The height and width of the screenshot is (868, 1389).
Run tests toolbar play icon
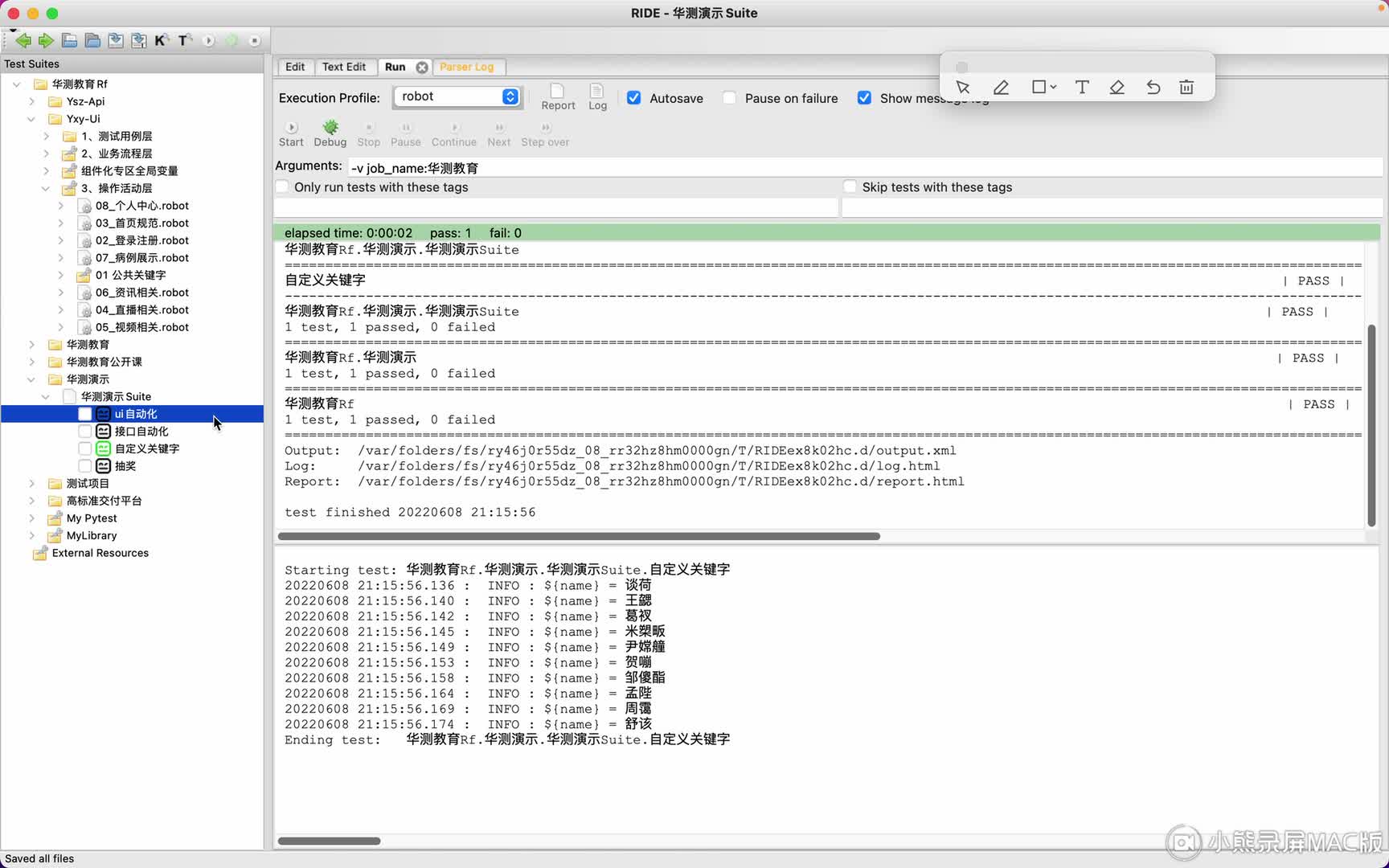pyautogui.click(x=208, y=40)
